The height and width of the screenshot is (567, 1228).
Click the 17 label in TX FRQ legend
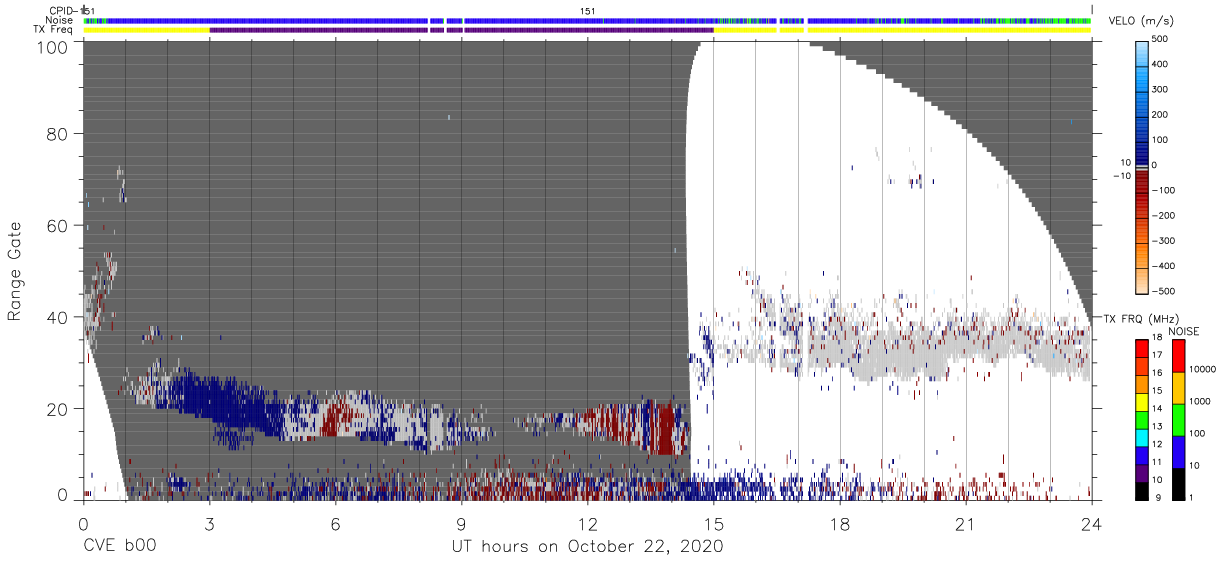[1159, 354]
